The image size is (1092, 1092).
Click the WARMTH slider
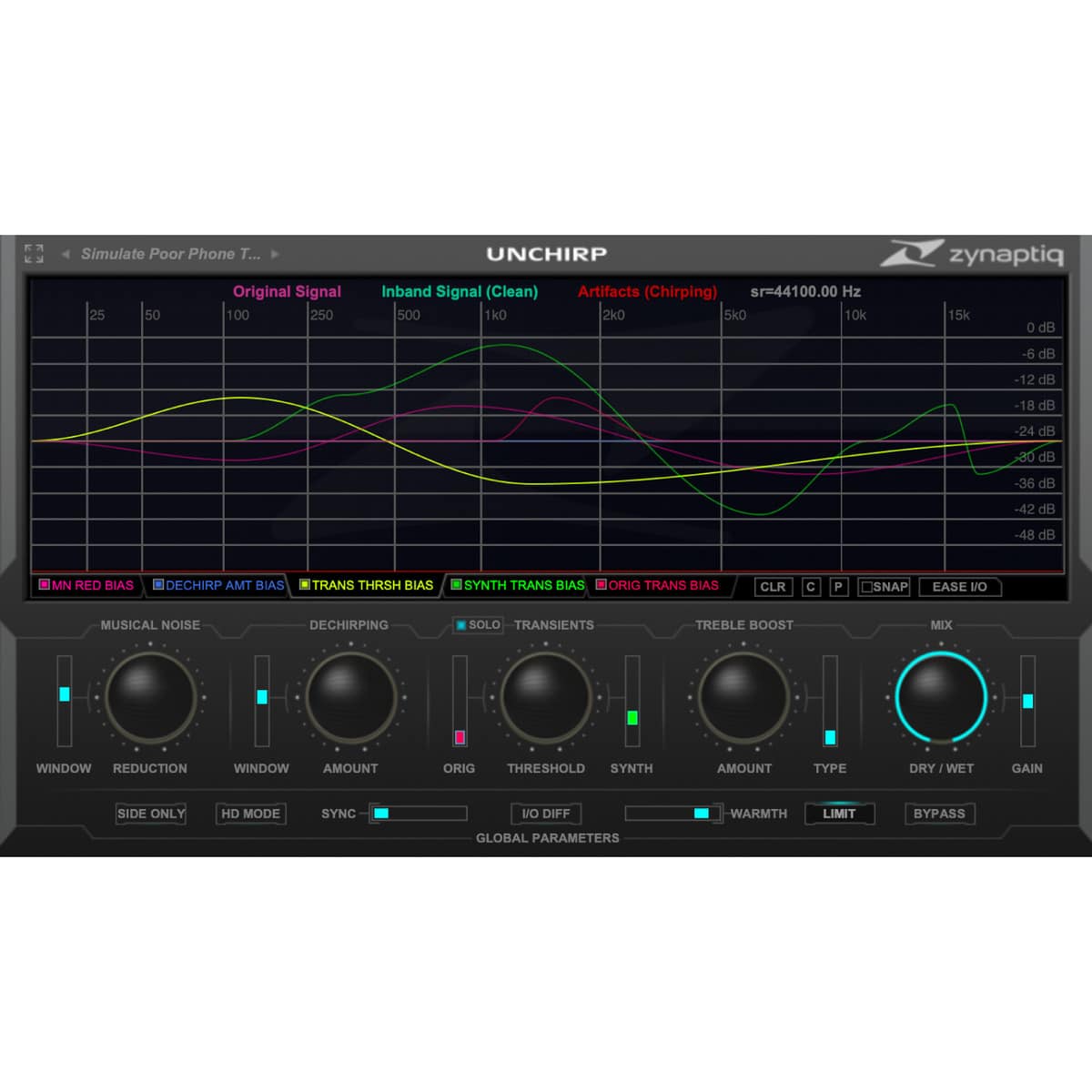coord(673,814)
